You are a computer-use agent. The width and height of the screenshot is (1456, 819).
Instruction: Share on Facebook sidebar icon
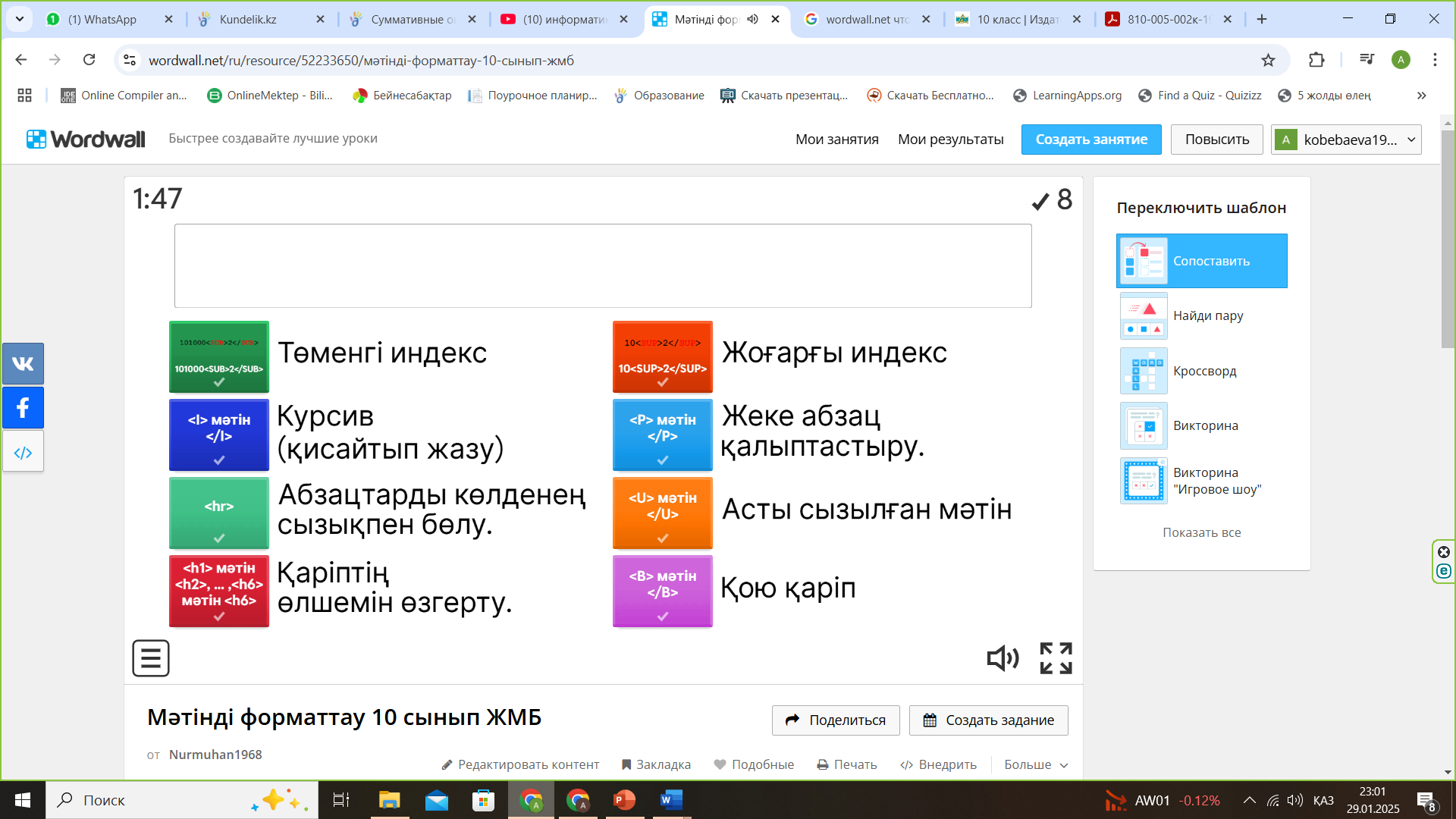click(23, 408)
